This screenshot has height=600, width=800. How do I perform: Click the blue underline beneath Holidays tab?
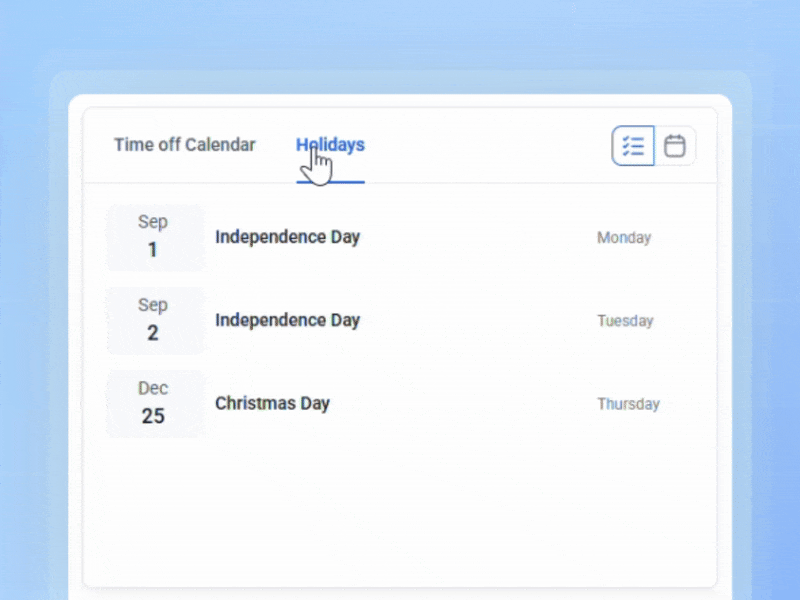[x=331, y=182]
